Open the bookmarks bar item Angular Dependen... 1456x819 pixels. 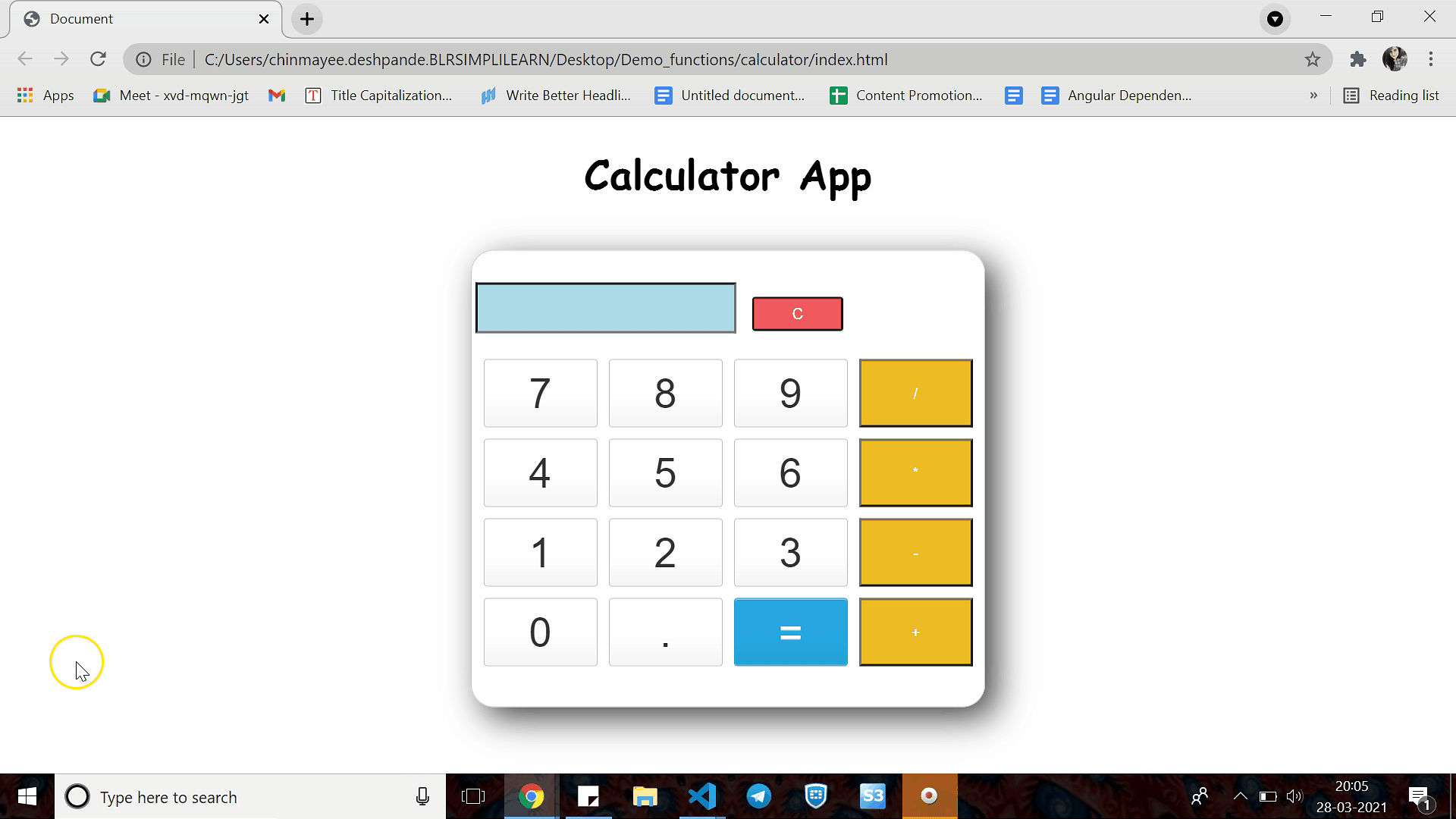[x=1128, y=95]
